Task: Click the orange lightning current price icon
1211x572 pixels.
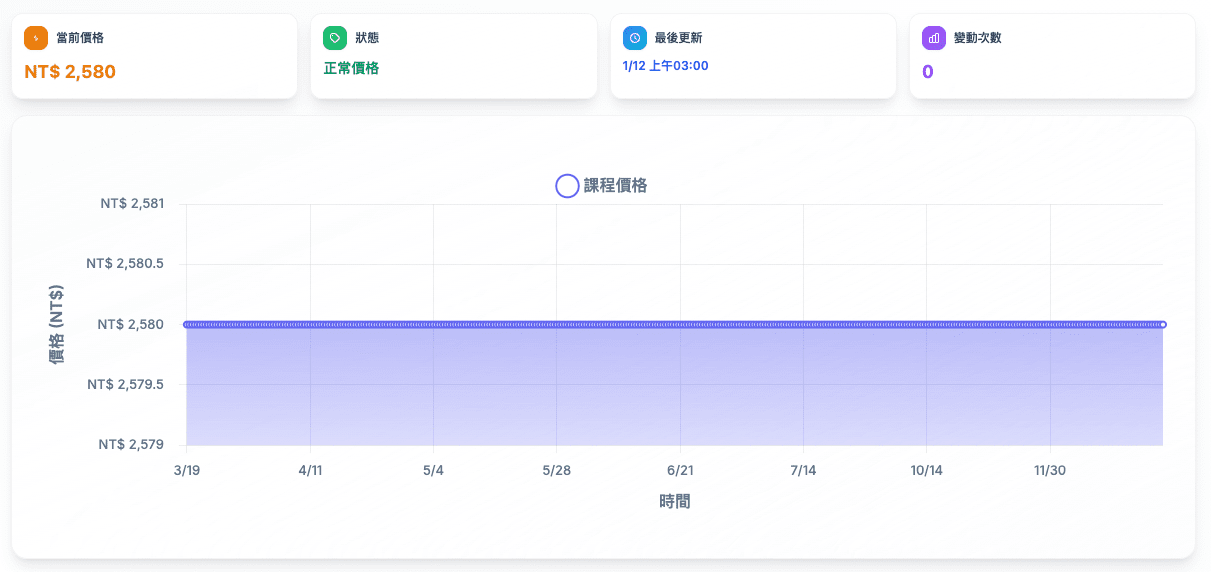Action: tap(36, 38)
